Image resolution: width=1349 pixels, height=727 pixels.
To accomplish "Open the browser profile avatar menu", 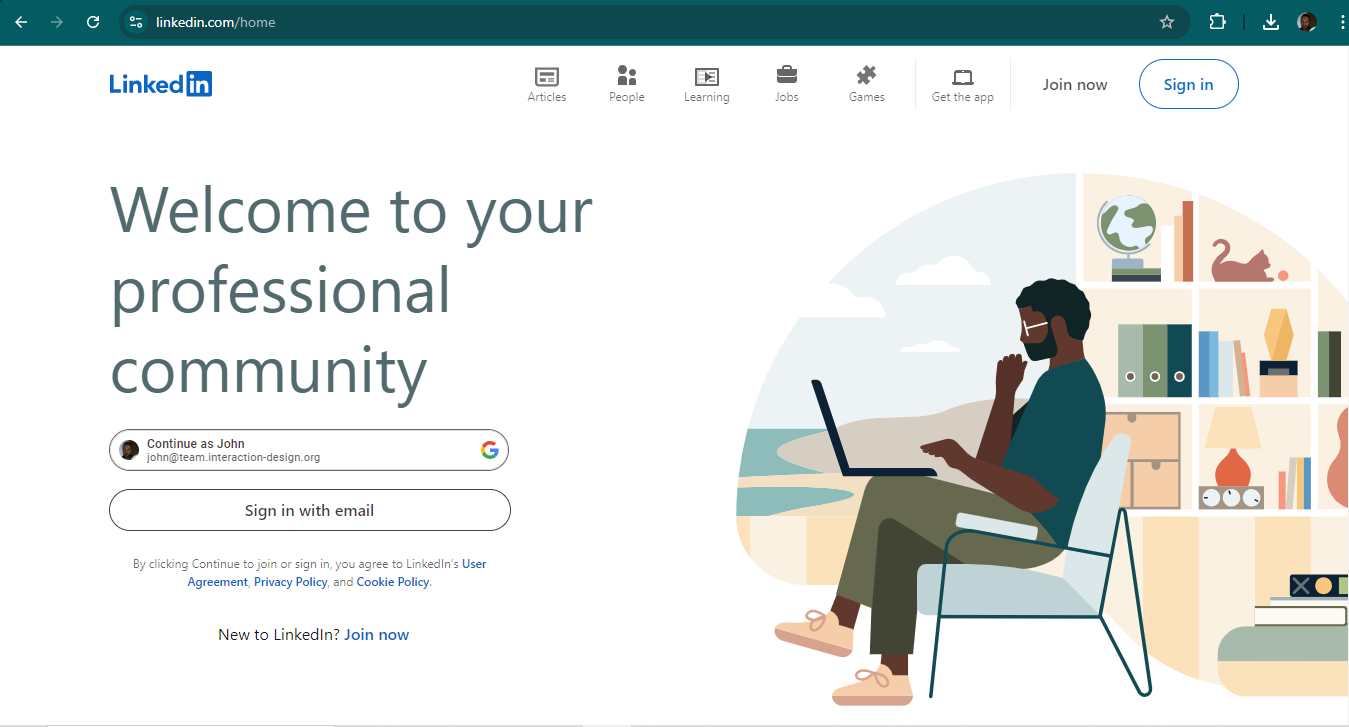I will (x=1306, y=21).
